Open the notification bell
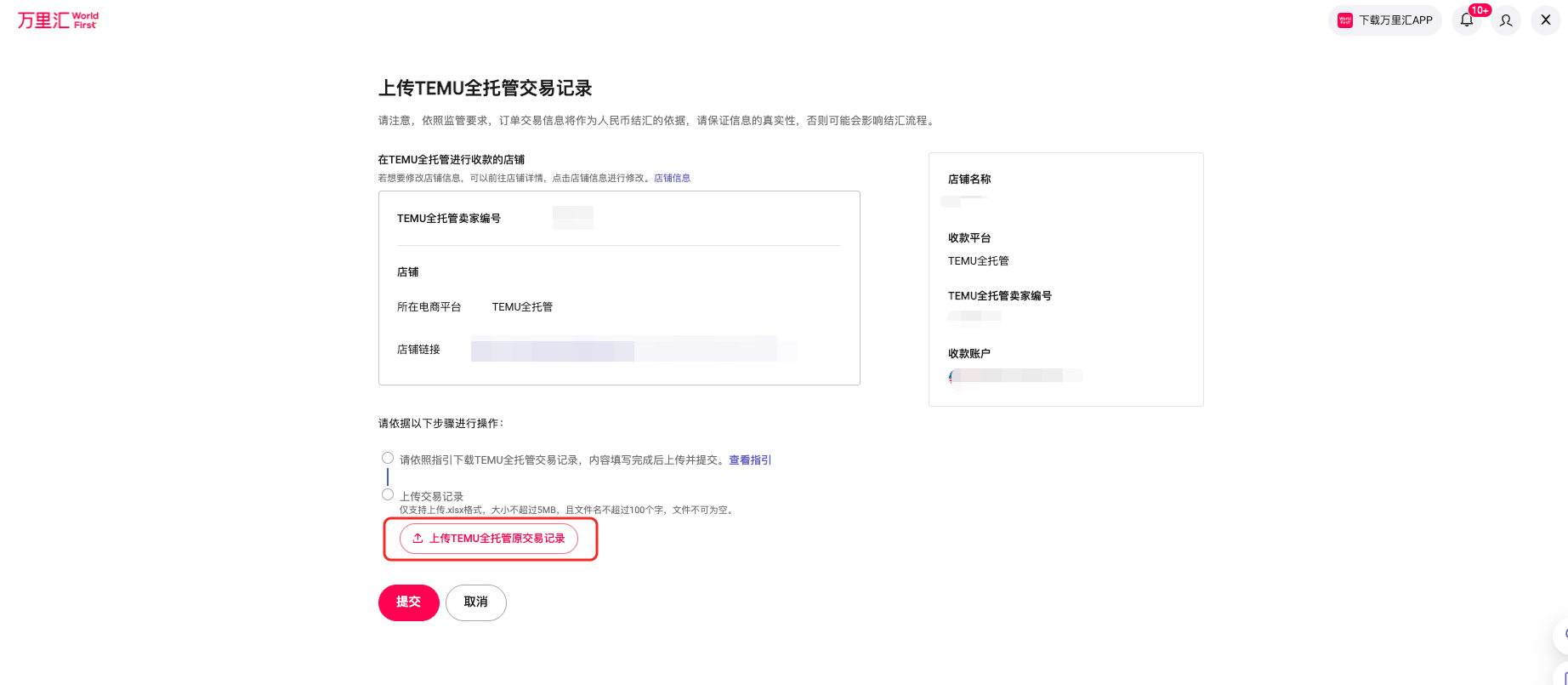1568x685 pixels. pos(1467,20)
